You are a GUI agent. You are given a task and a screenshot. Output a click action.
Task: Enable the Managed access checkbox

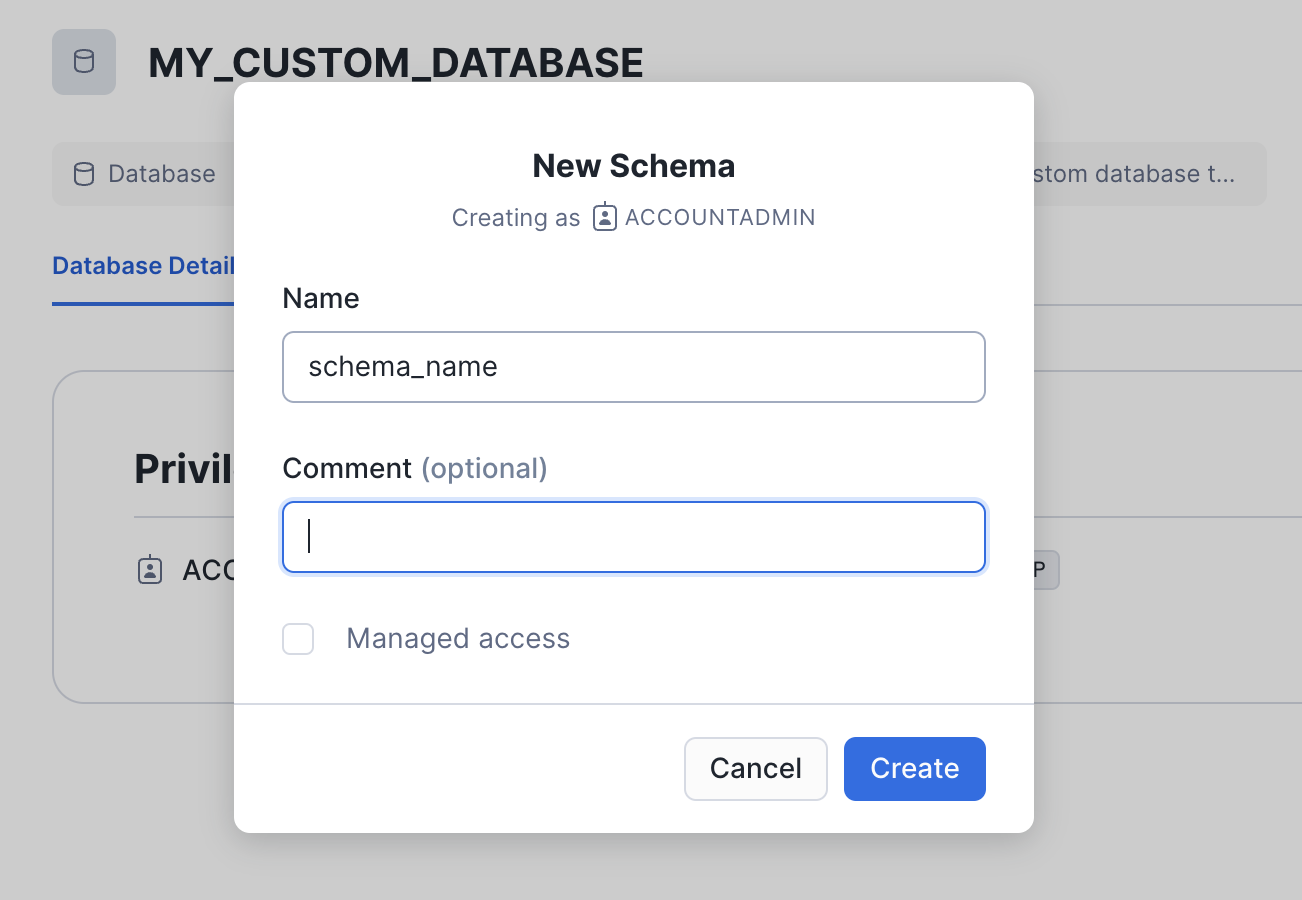298,639
